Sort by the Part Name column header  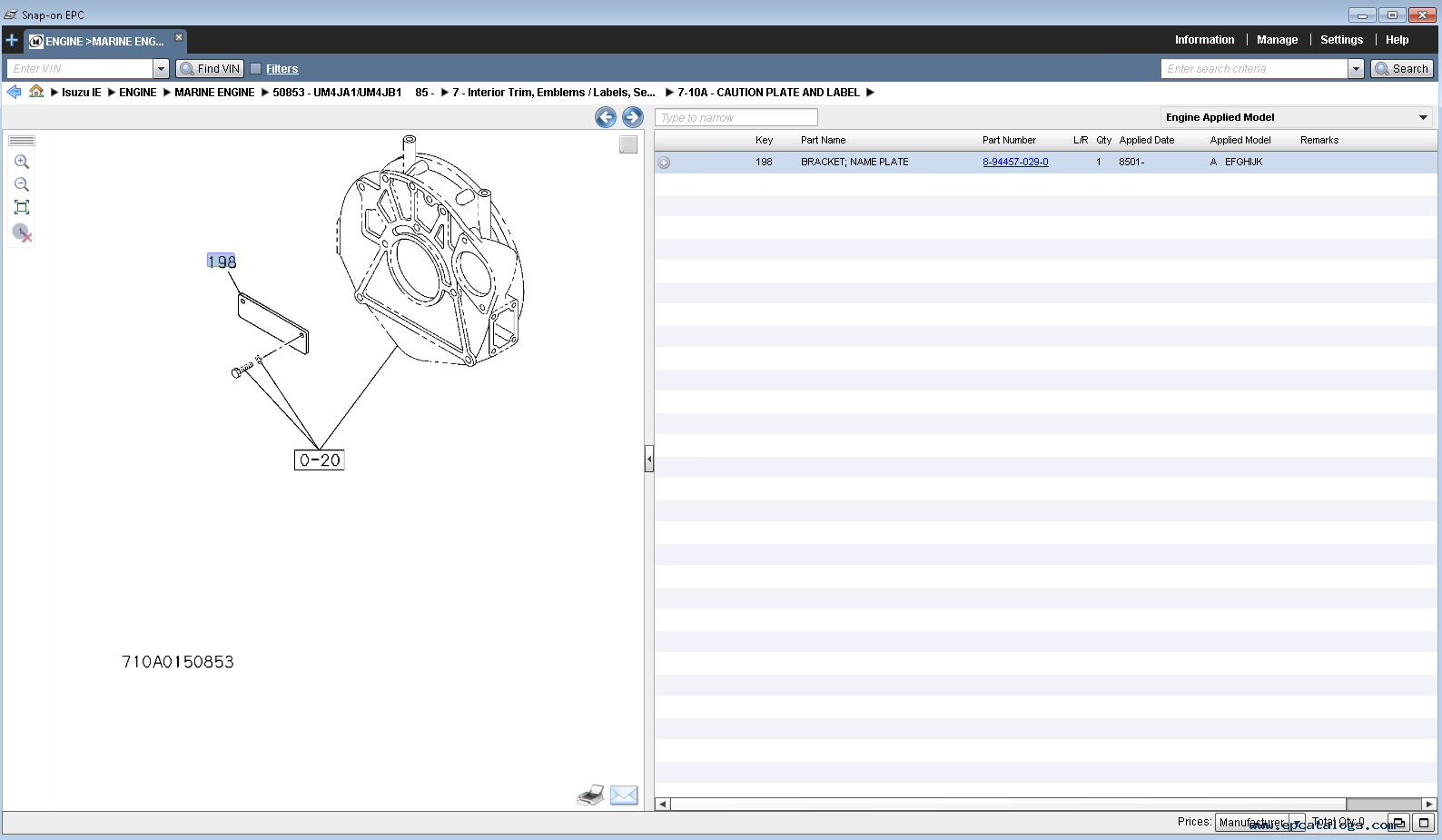pos(823,141)
